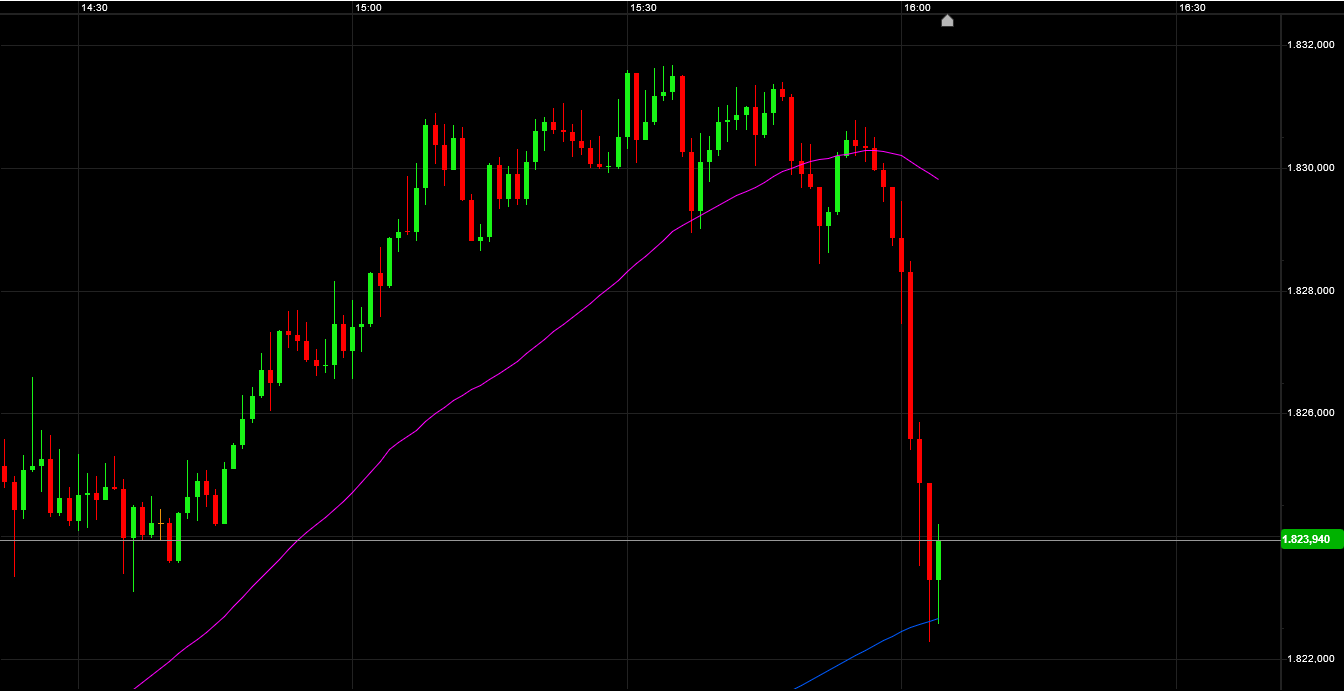Click the 1.830,000 price axis label

pyautogui.click(x=1311, y=168)
